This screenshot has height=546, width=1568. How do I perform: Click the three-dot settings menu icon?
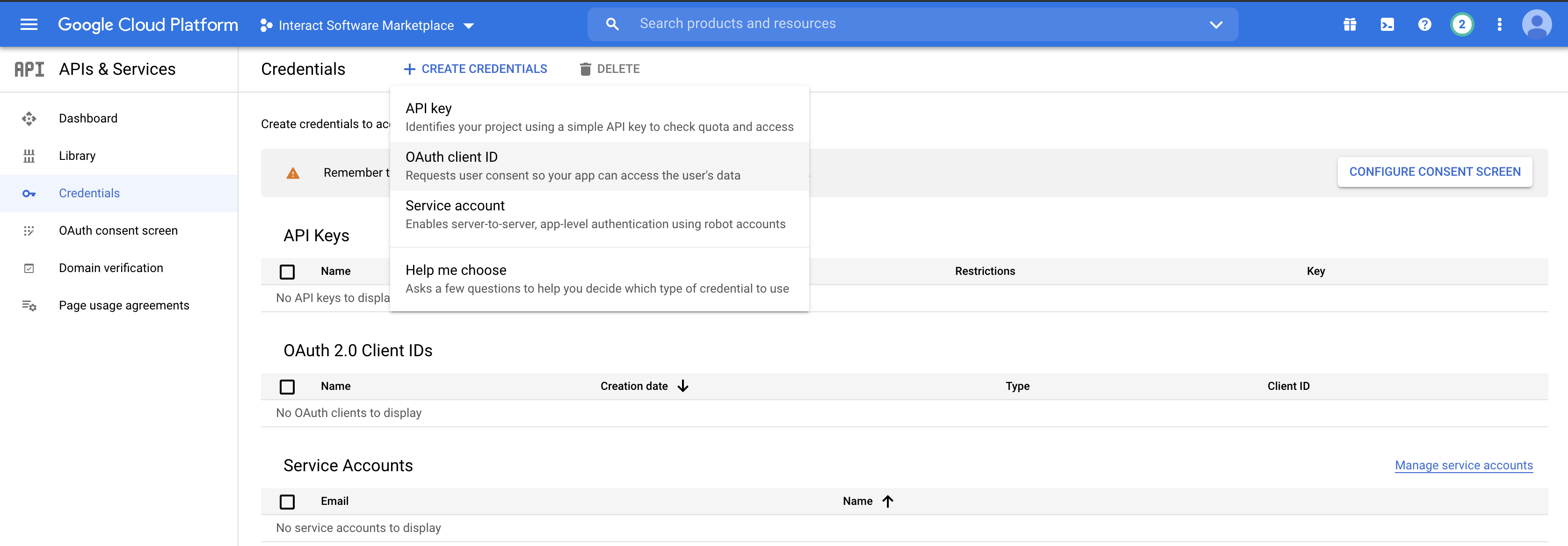1499,24
